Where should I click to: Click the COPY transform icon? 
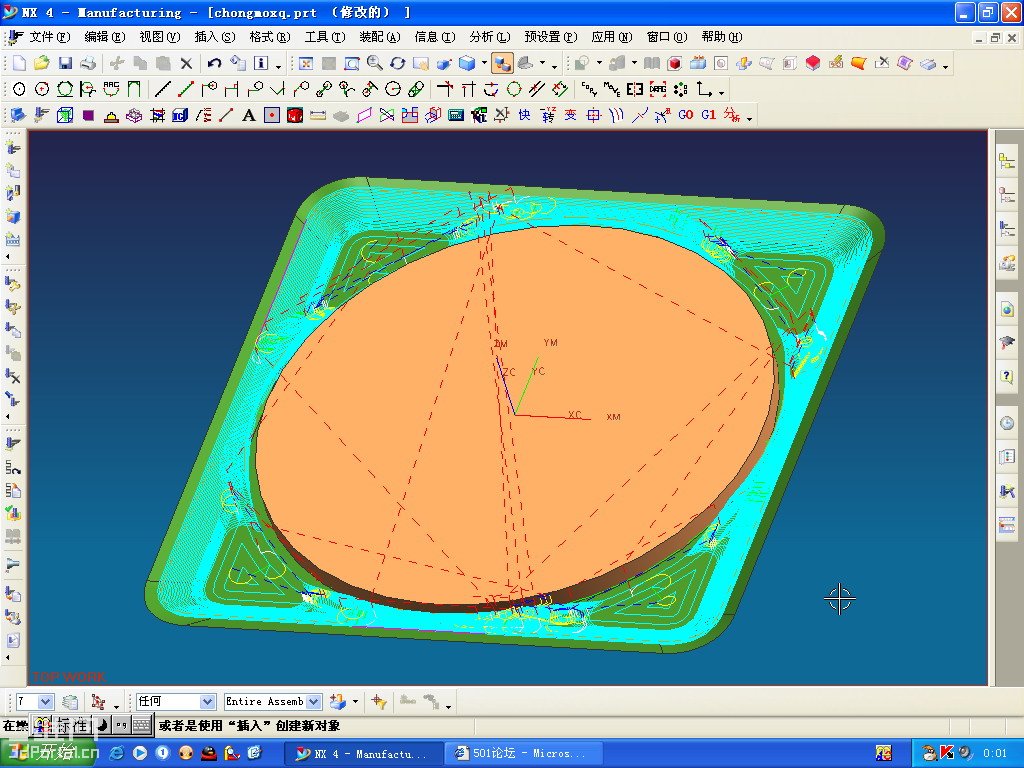click(589, 88)
